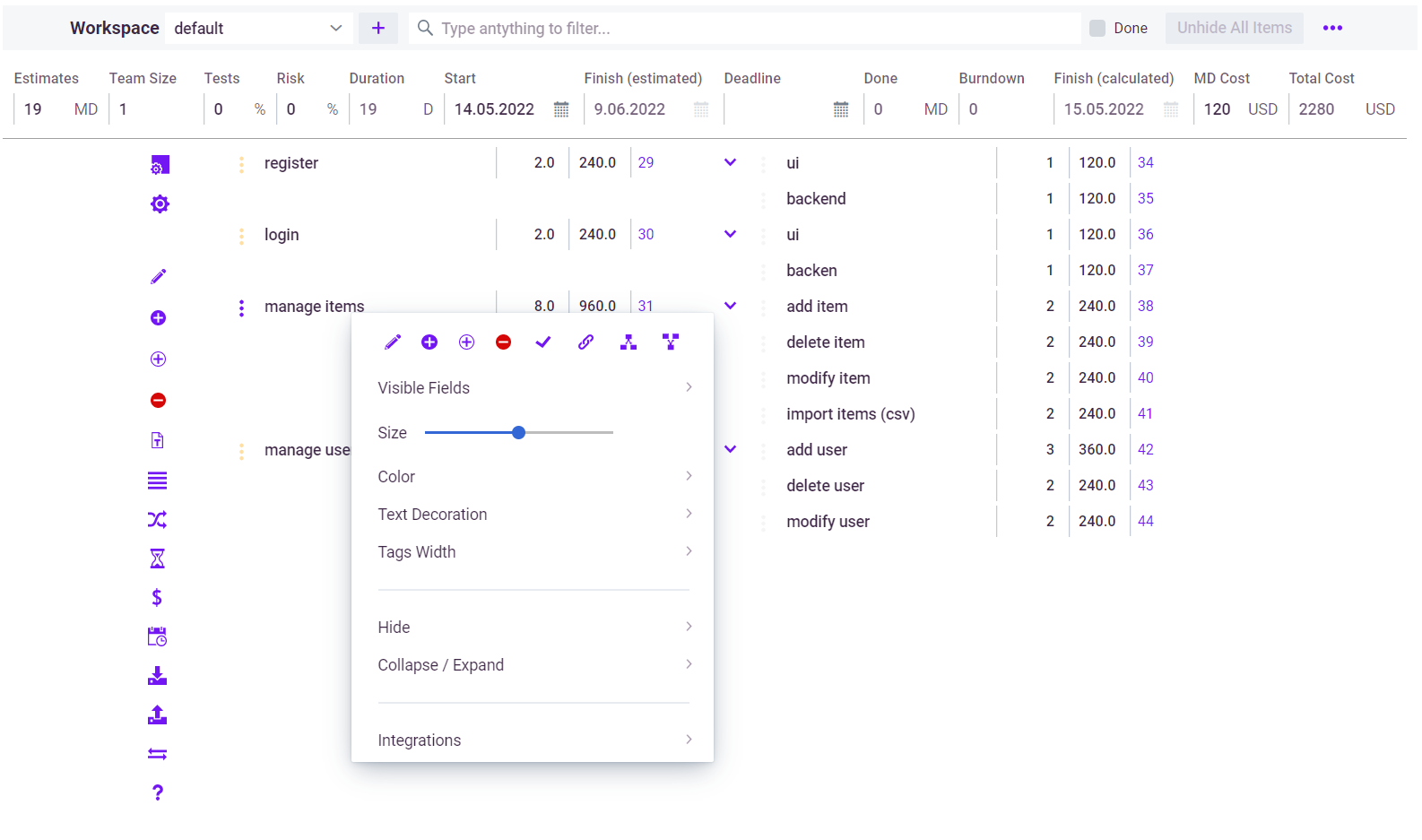Open the Hide submenu
The height and width of the screenshot is (840, 1422).
[x=534, y=628]
